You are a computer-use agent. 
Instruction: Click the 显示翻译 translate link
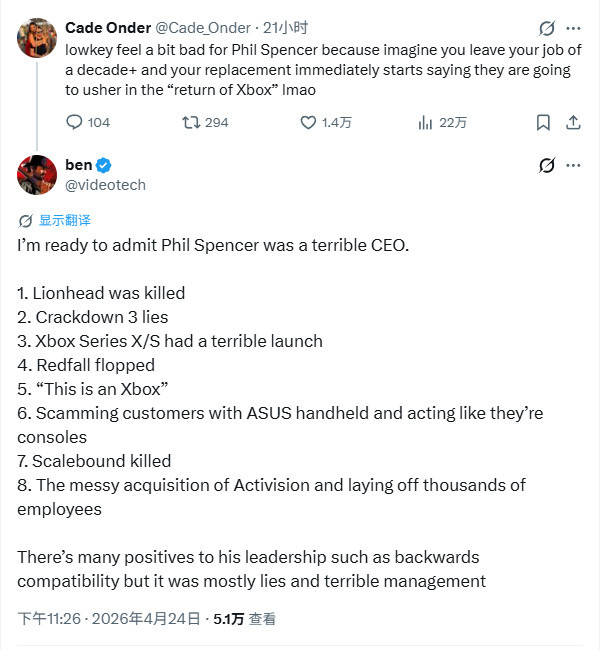click(x=63, y=220)
